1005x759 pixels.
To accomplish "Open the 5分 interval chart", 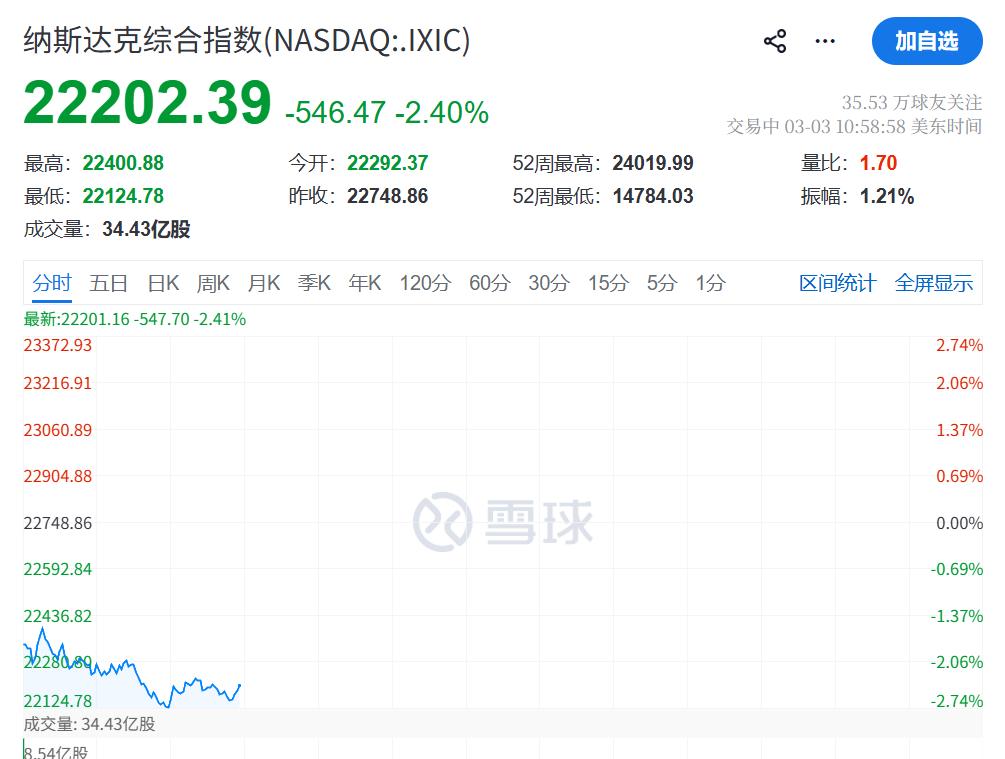I will [664, 283].
